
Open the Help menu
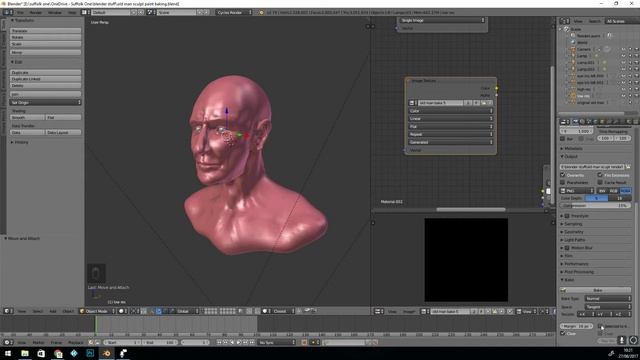click(72, 13)
